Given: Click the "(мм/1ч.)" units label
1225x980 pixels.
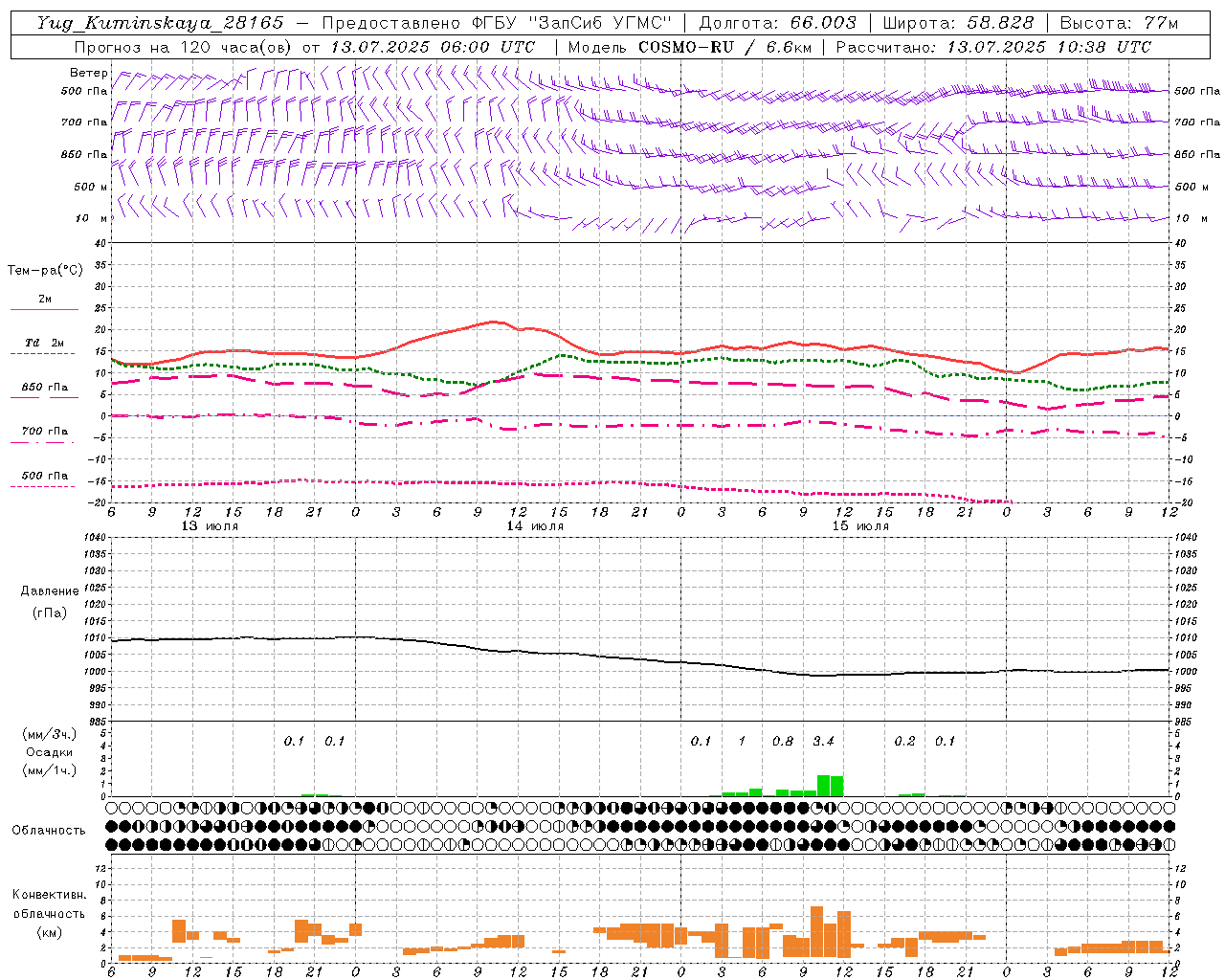Looking at the screenshot, I should click(49, 770).
